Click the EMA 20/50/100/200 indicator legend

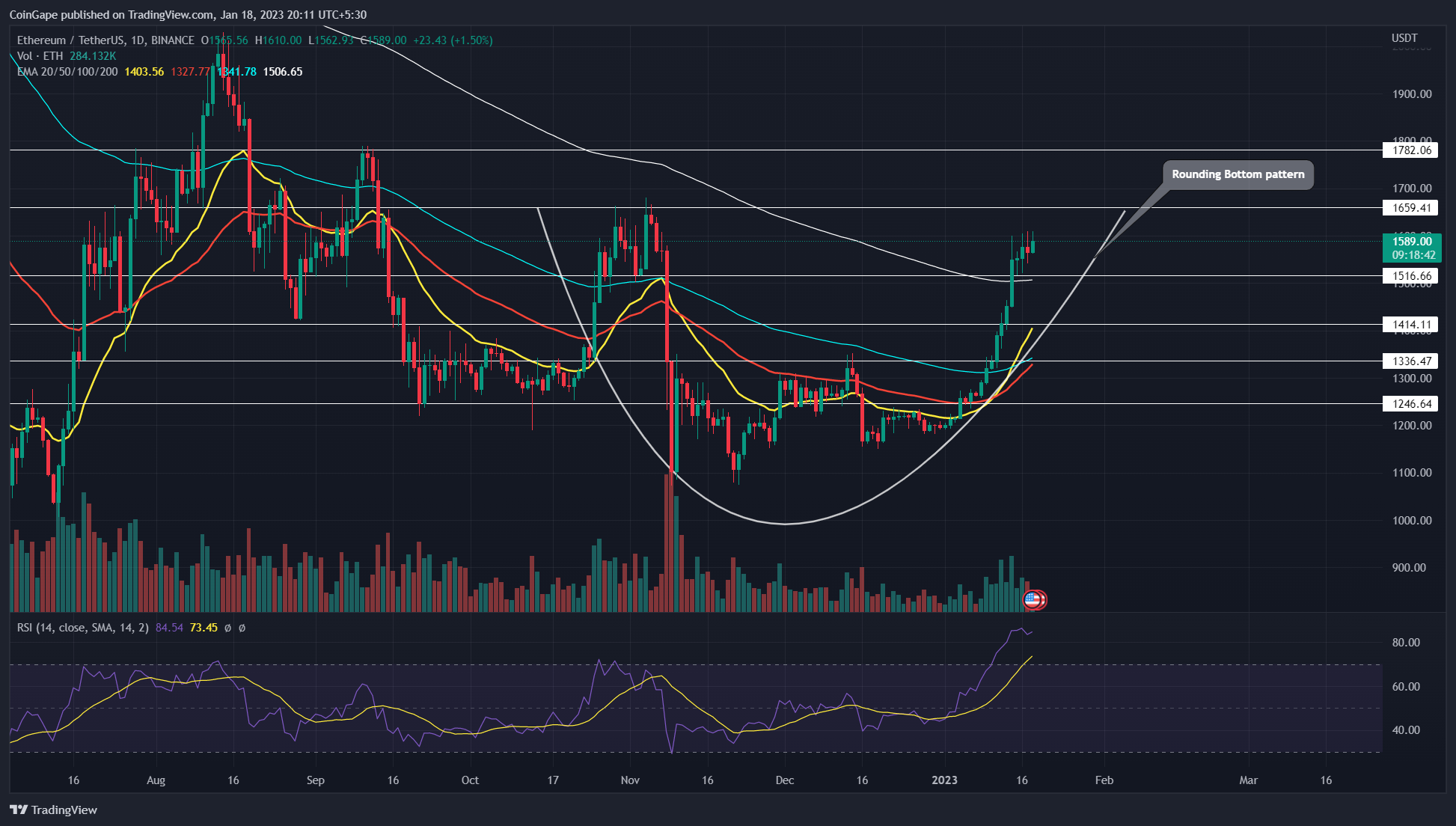(x=67, y=72)
